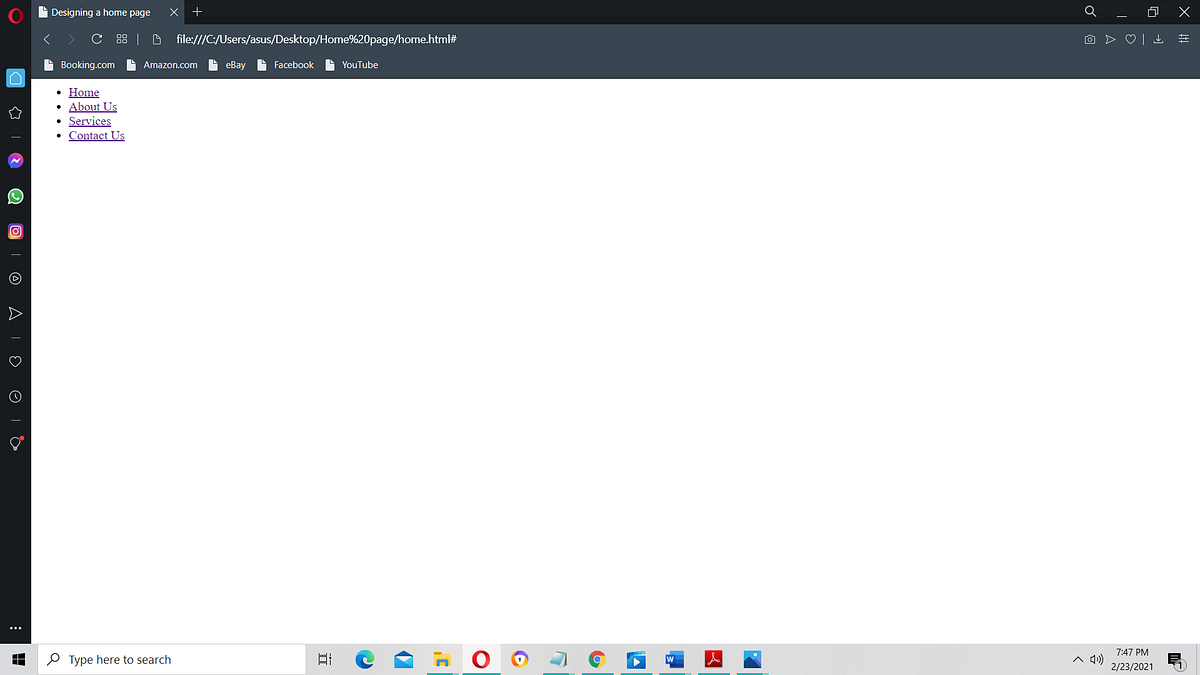Open File Explorer from taskbar

point(442,659)
